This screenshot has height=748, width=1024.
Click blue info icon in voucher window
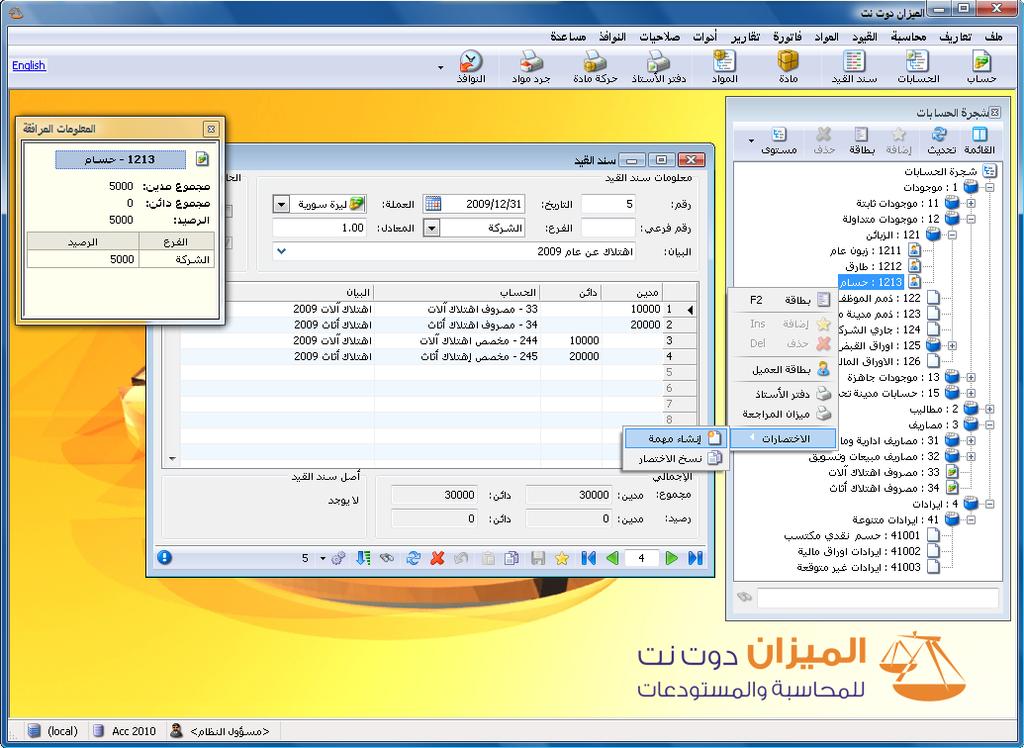pyautogui.click(x=165, y=557)
